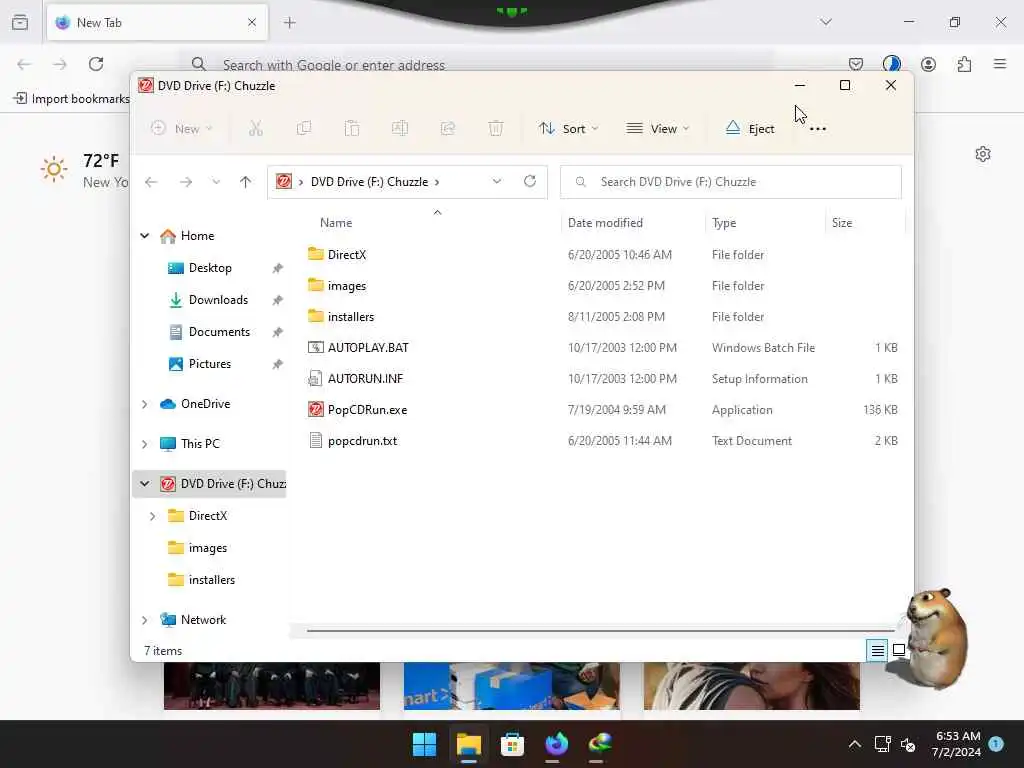1024x768 pixels.
Task: Click the Date modified column header
Action: pyautogui.click(x=605, y=223)
